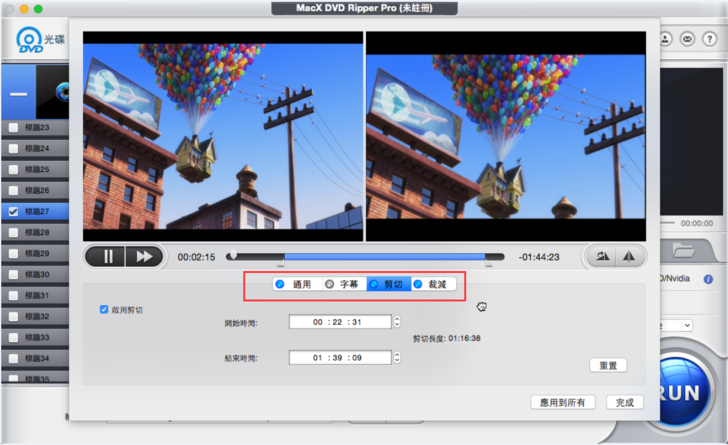Click the 完成 done button
This screenshot has height=445, width=728.
625,402
